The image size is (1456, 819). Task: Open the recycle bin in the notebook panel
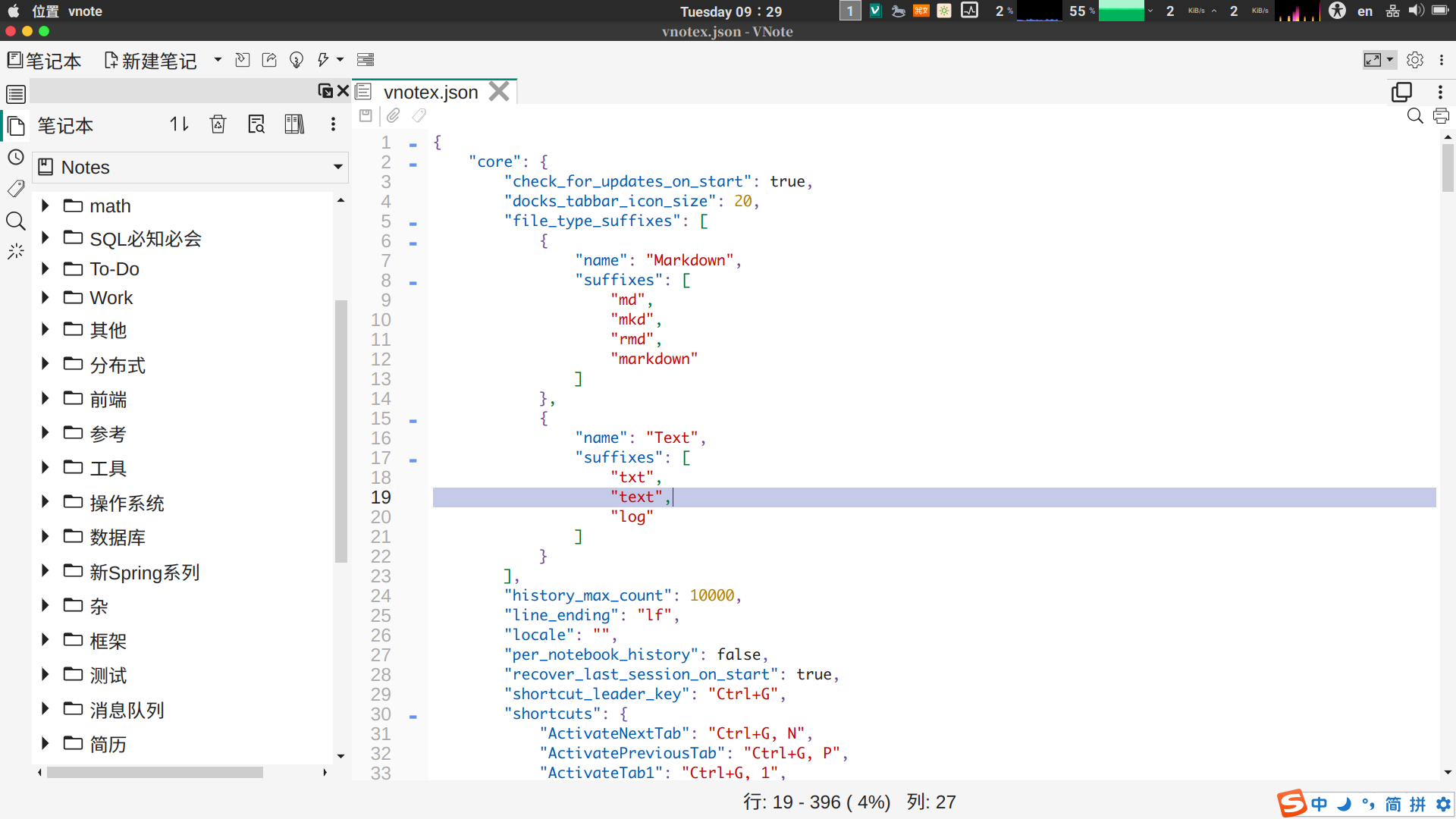point(218,124)
